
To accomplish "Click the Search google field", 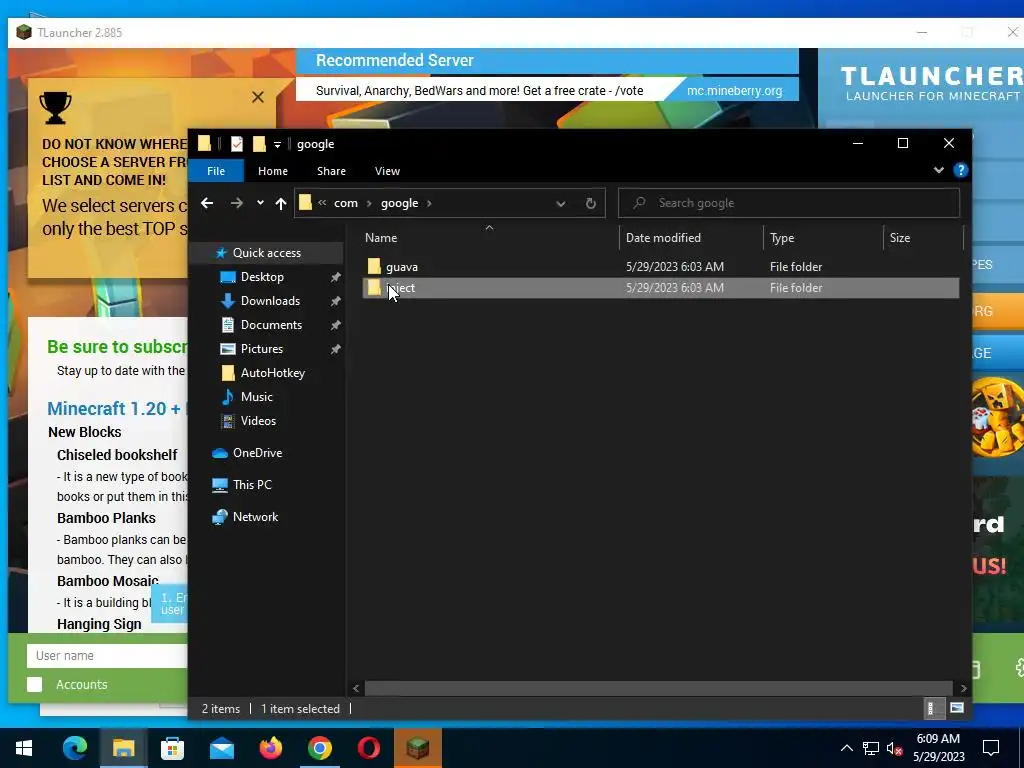I will (x=789, y=203).
